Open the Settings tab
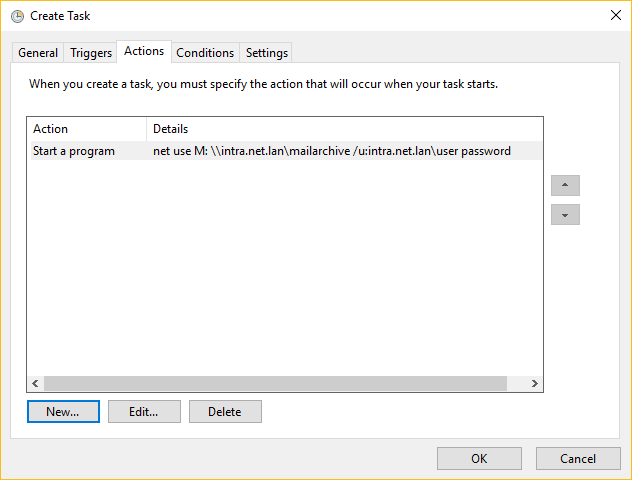Viewport: 632px width, 480px height. click(266, 53)
